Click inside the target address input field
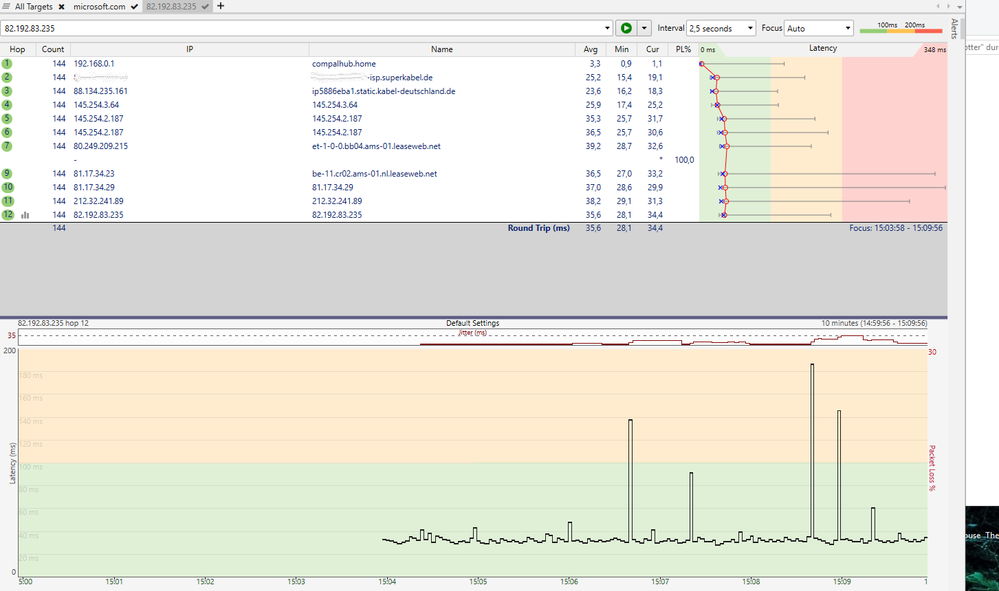The width and height of the screenshot is (999, 591). point(300,27)
